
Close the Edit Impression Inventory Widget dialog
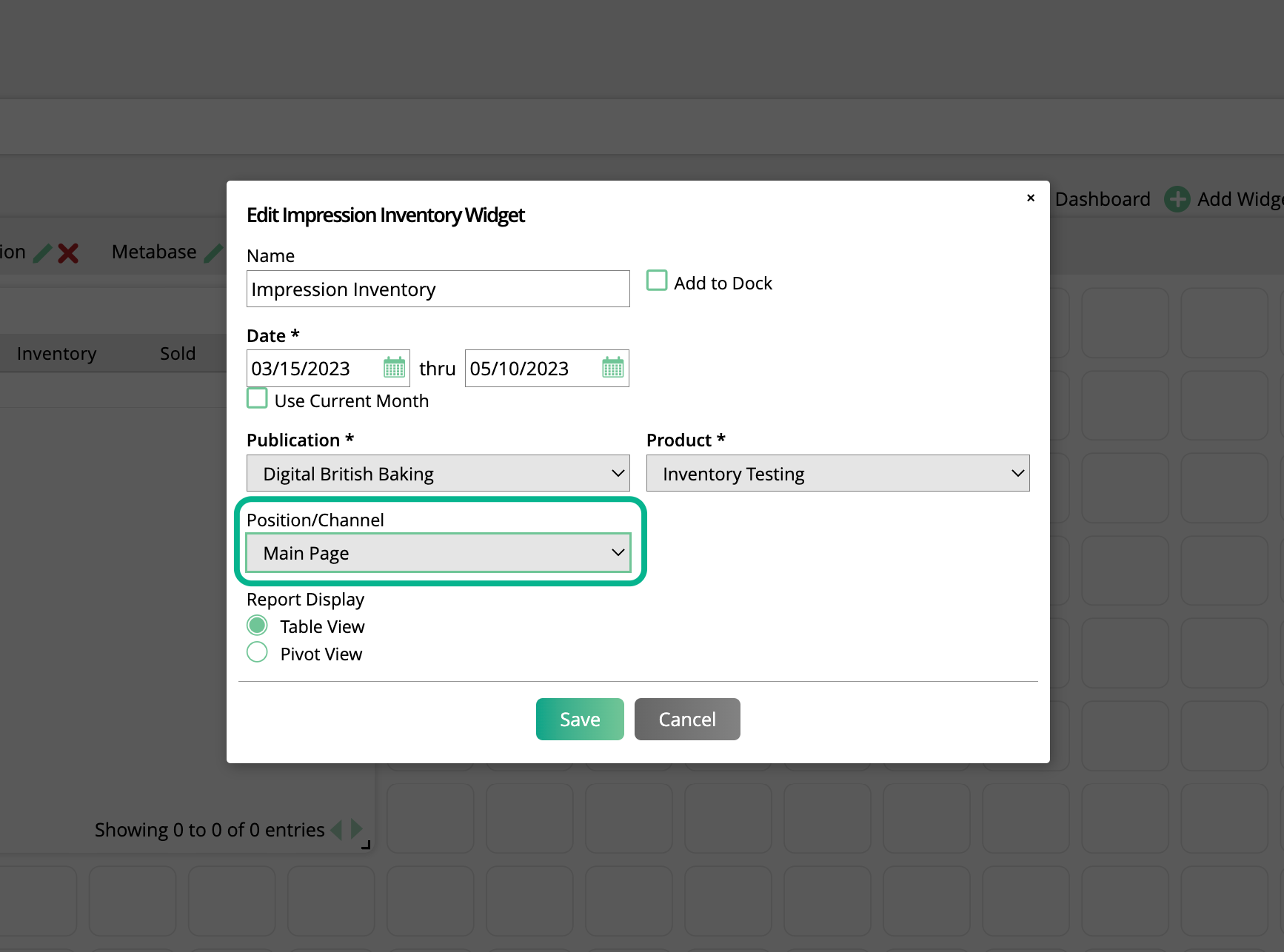click(x=1030, y=198)
